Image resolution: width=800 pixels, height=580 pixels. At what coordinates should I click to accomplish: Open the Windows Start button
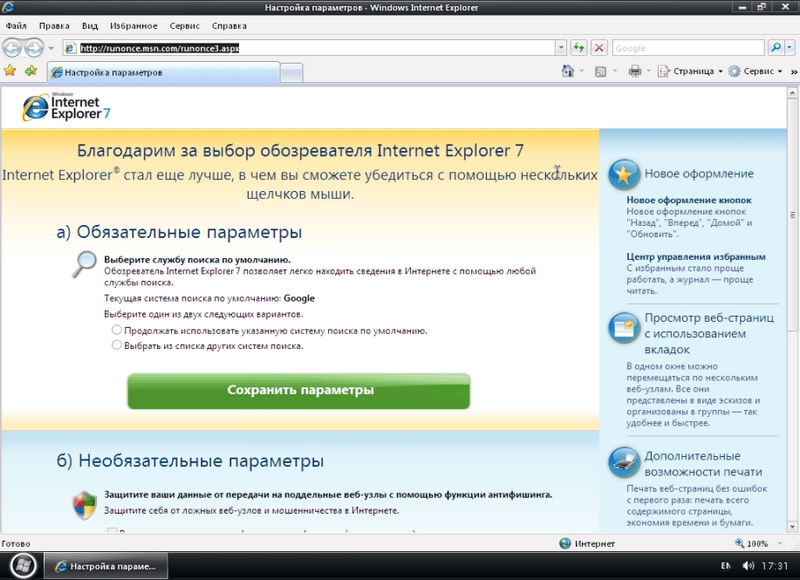tap(22, 565)
